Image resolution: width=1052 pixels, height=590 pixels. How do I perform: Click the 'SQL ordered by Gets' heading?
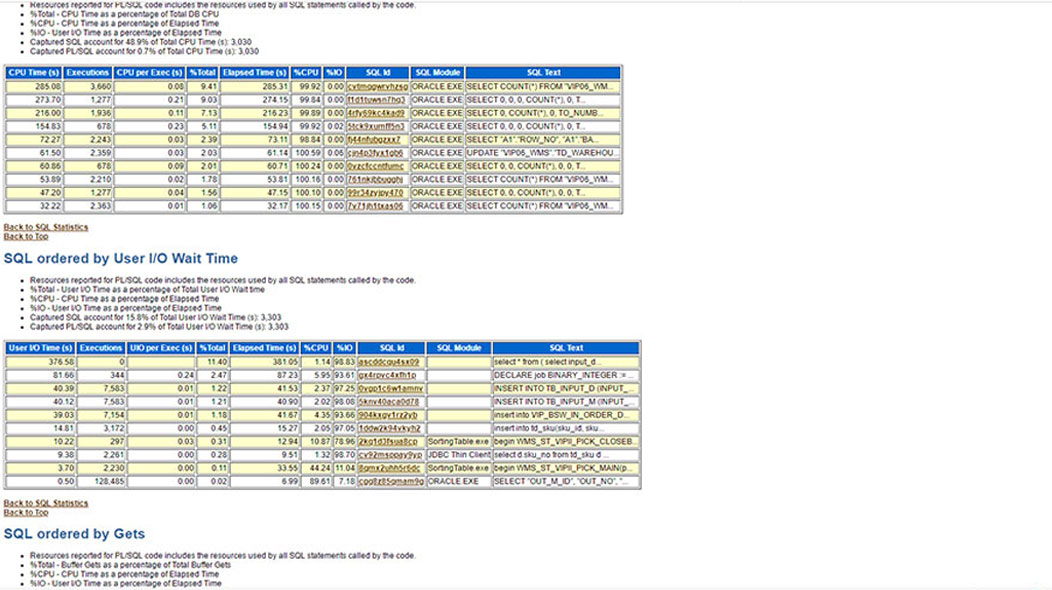(74, 535)
